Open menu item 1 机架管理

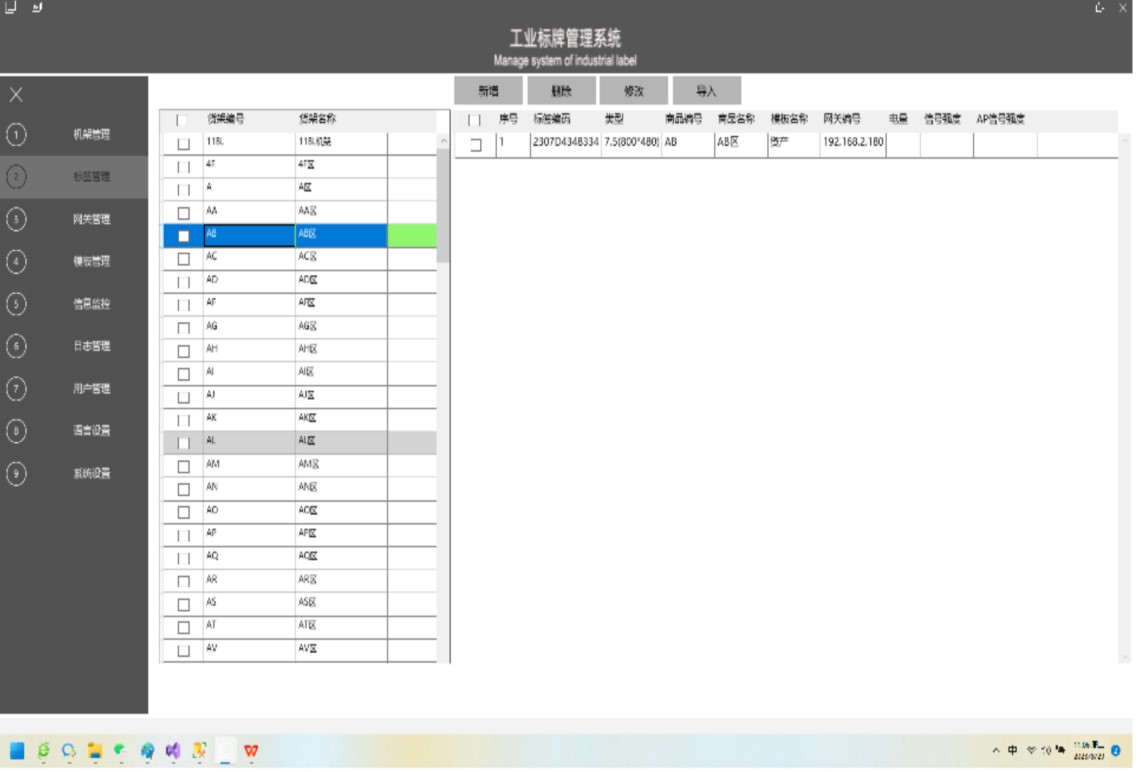(x=91, y=134)
